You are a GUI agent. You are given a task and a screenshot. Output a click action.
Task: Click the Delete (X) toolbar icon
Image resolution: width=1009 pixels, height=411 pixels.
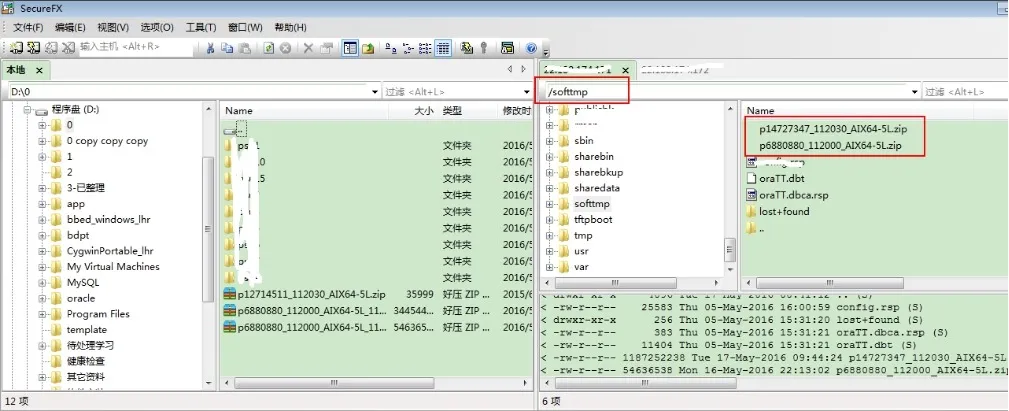pyautogui.click(x=308, y=47)
